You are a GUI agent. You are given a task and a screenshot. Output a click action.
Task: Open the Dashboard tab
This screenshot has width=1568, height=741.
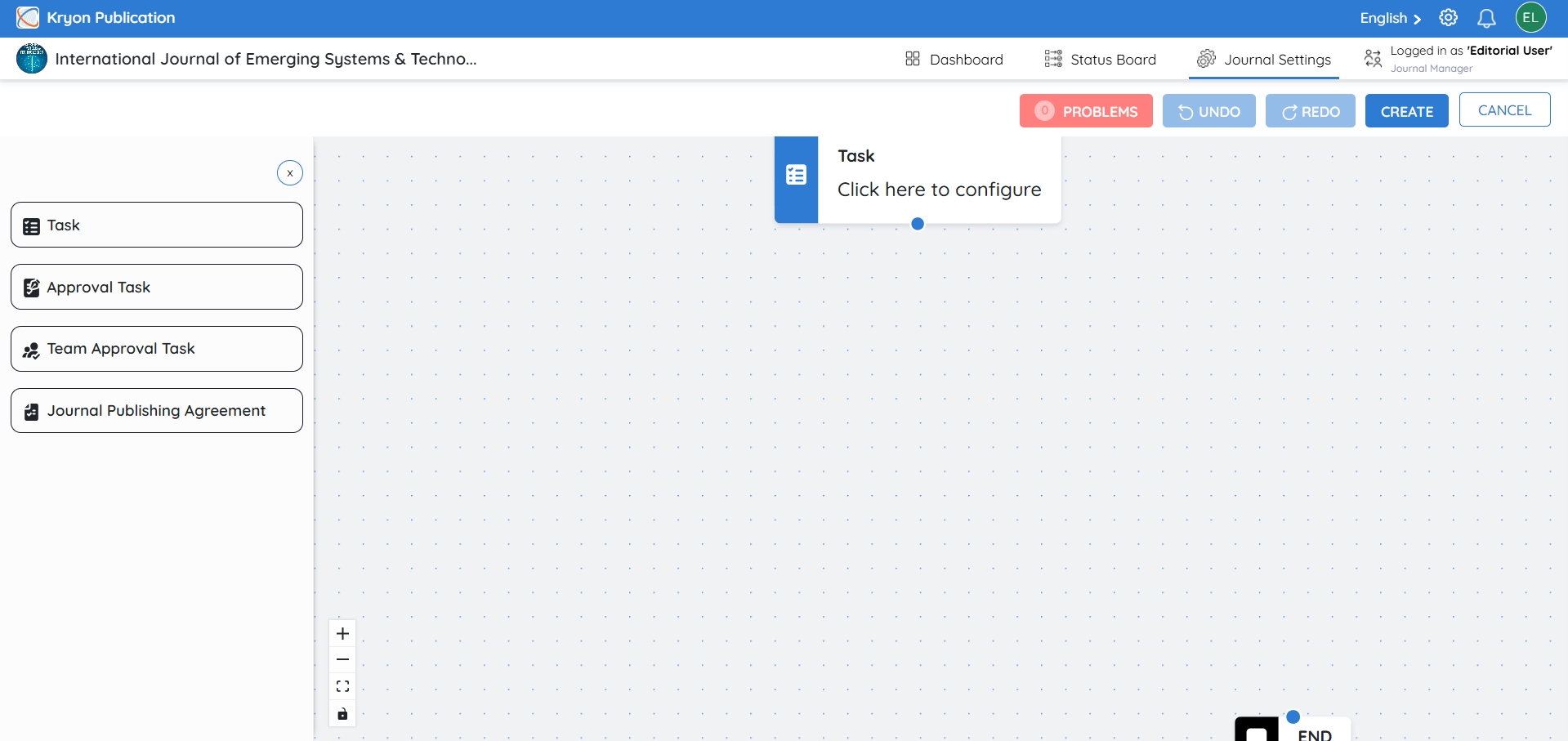tap(954, 59)
